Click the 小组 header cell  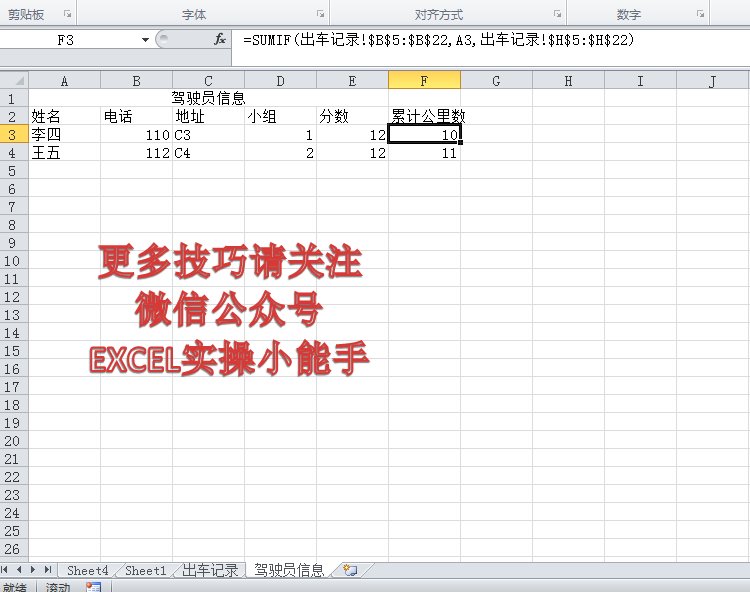pyautogui.click(x=280, y=116)
